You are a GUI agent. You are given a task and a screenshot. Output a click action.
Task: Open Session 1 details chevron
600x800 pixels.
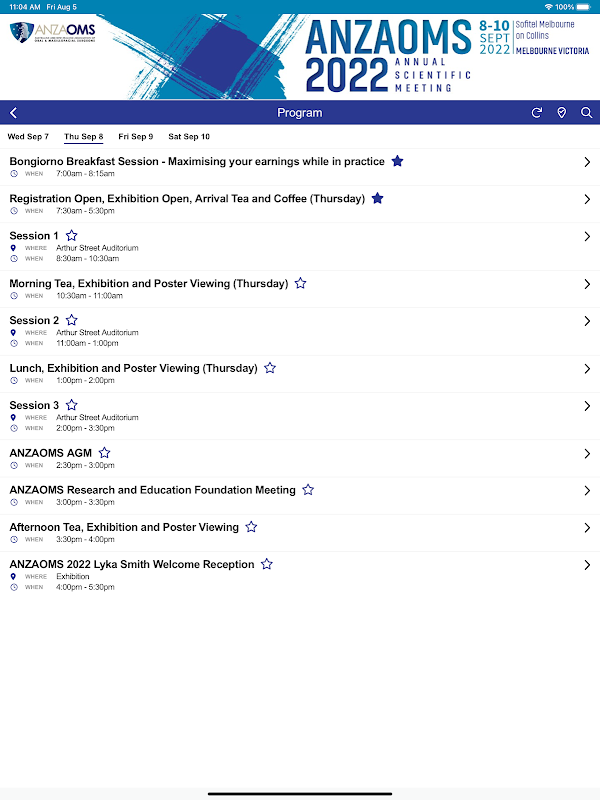pyautogui.click(x=587, y=237)
